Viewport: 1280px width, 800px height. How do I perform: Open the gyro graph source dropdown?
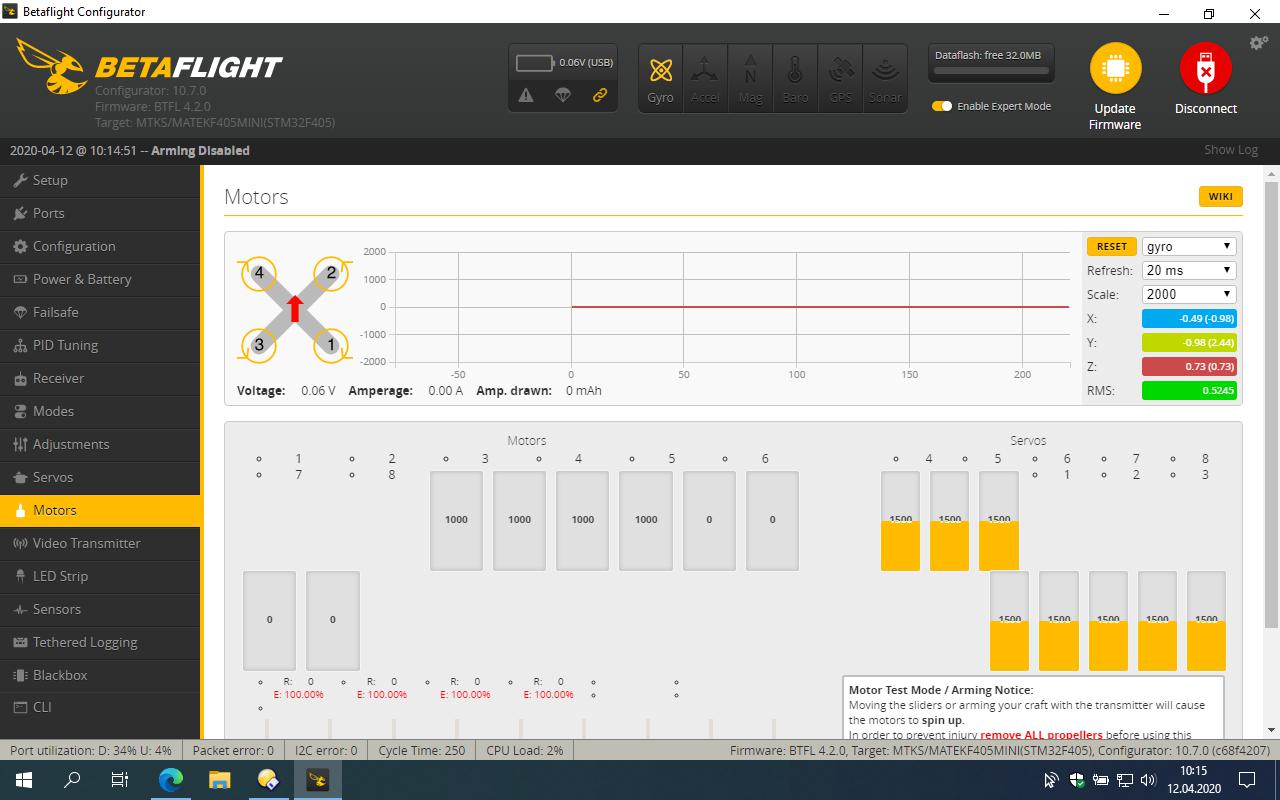click(1188, 246)
